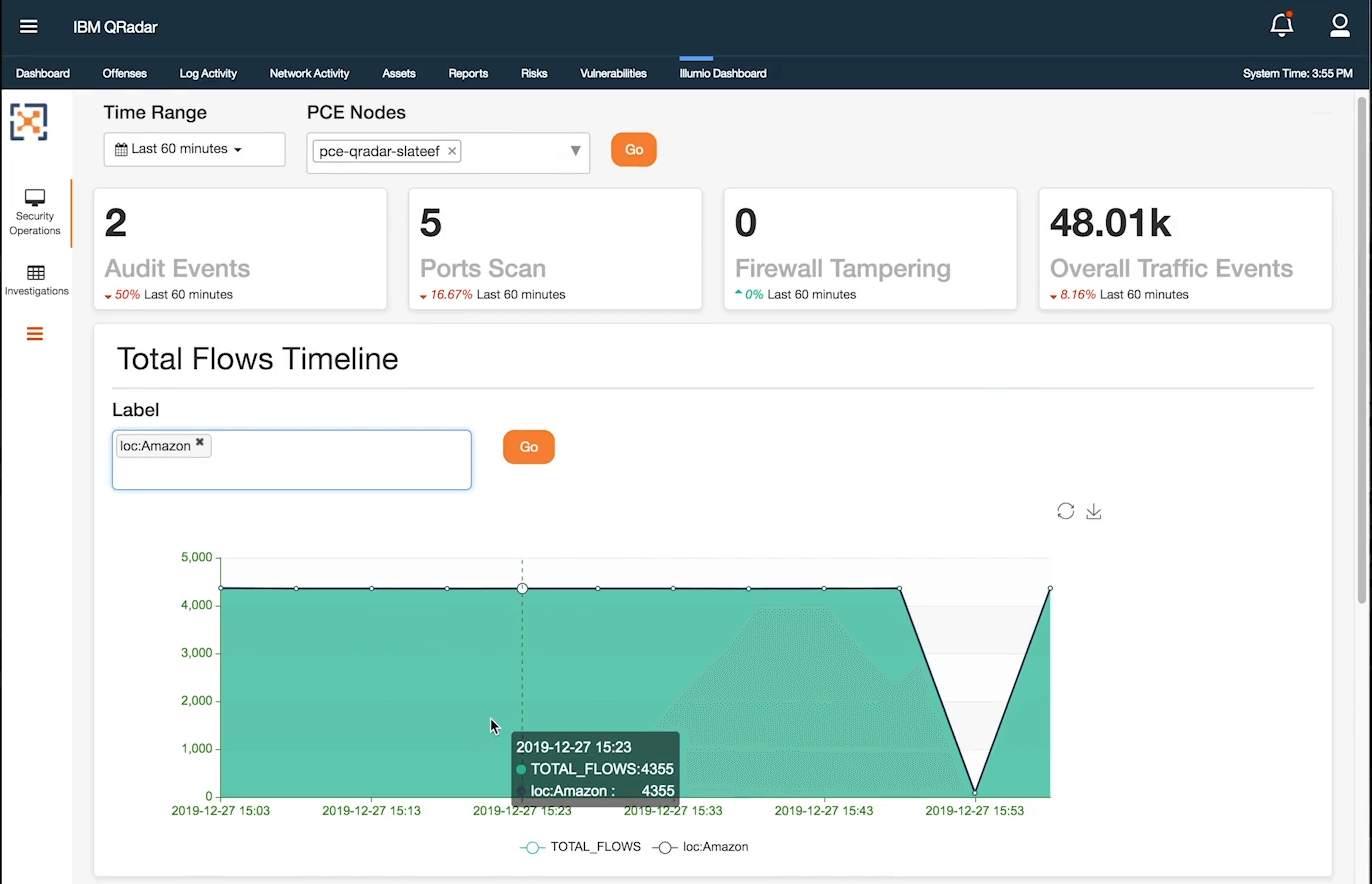The height and width of the screenshot is (884, 1372).
Task: Click the 2019-12-27 15:43 axis label
Action: point(824,810)
